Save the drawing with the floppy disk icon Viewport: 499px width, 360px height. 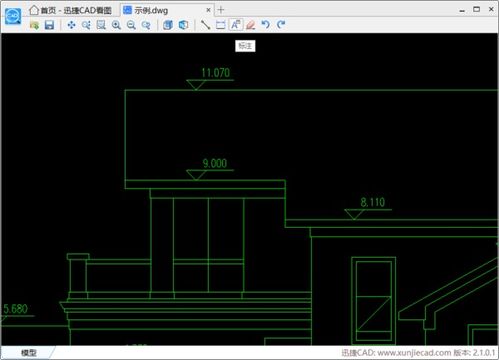(x=49, y=25)
